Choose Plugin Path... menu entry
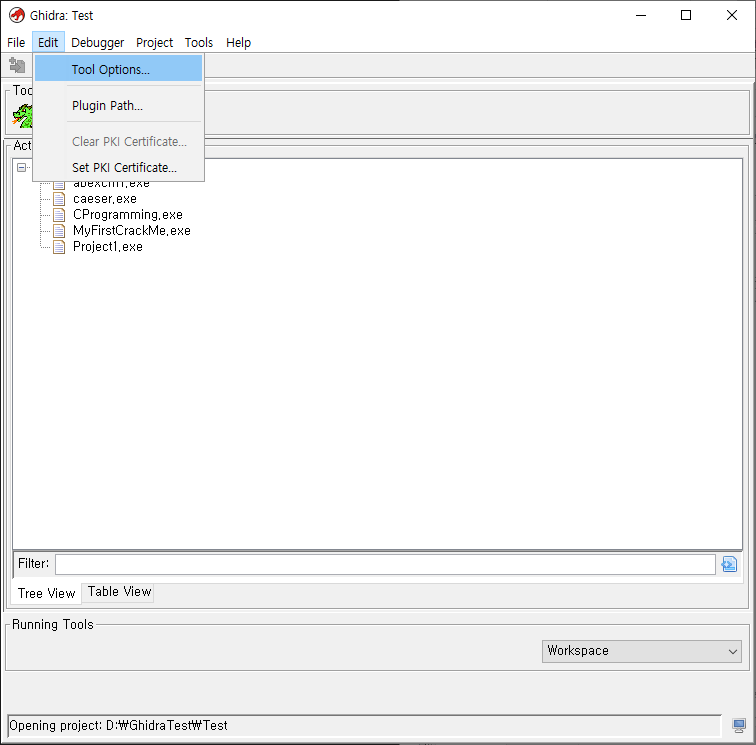This screenshot has height=745, width=756. (119, 105)
